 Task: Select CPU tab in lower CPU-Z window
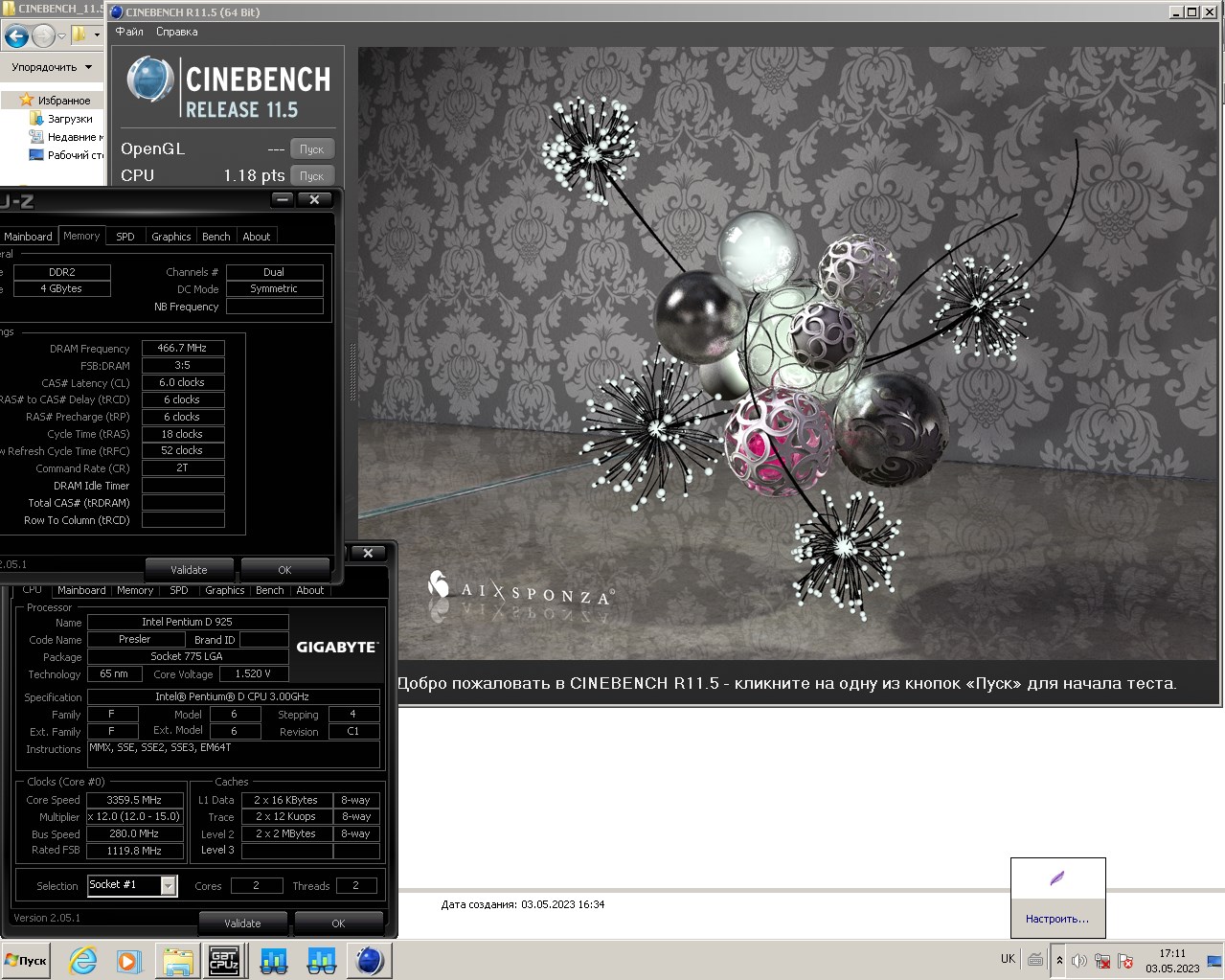(33, 589)
